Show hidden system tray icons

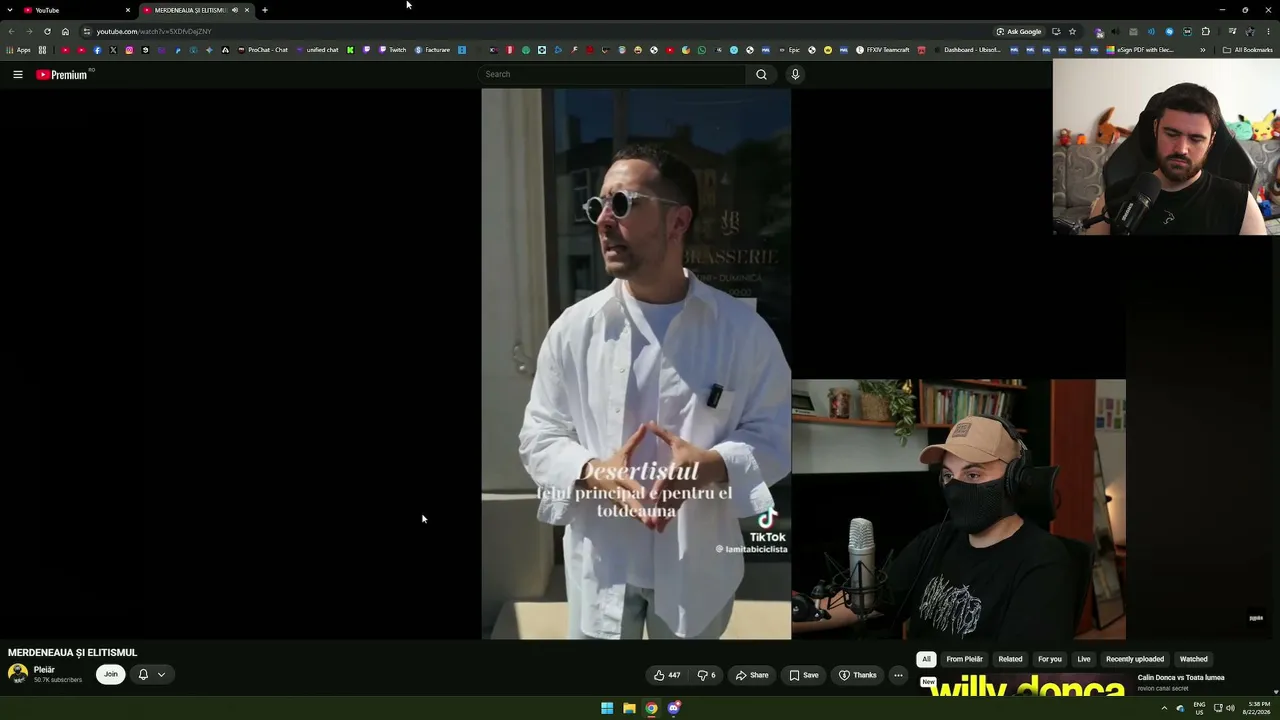click(x=1164, y=708)
